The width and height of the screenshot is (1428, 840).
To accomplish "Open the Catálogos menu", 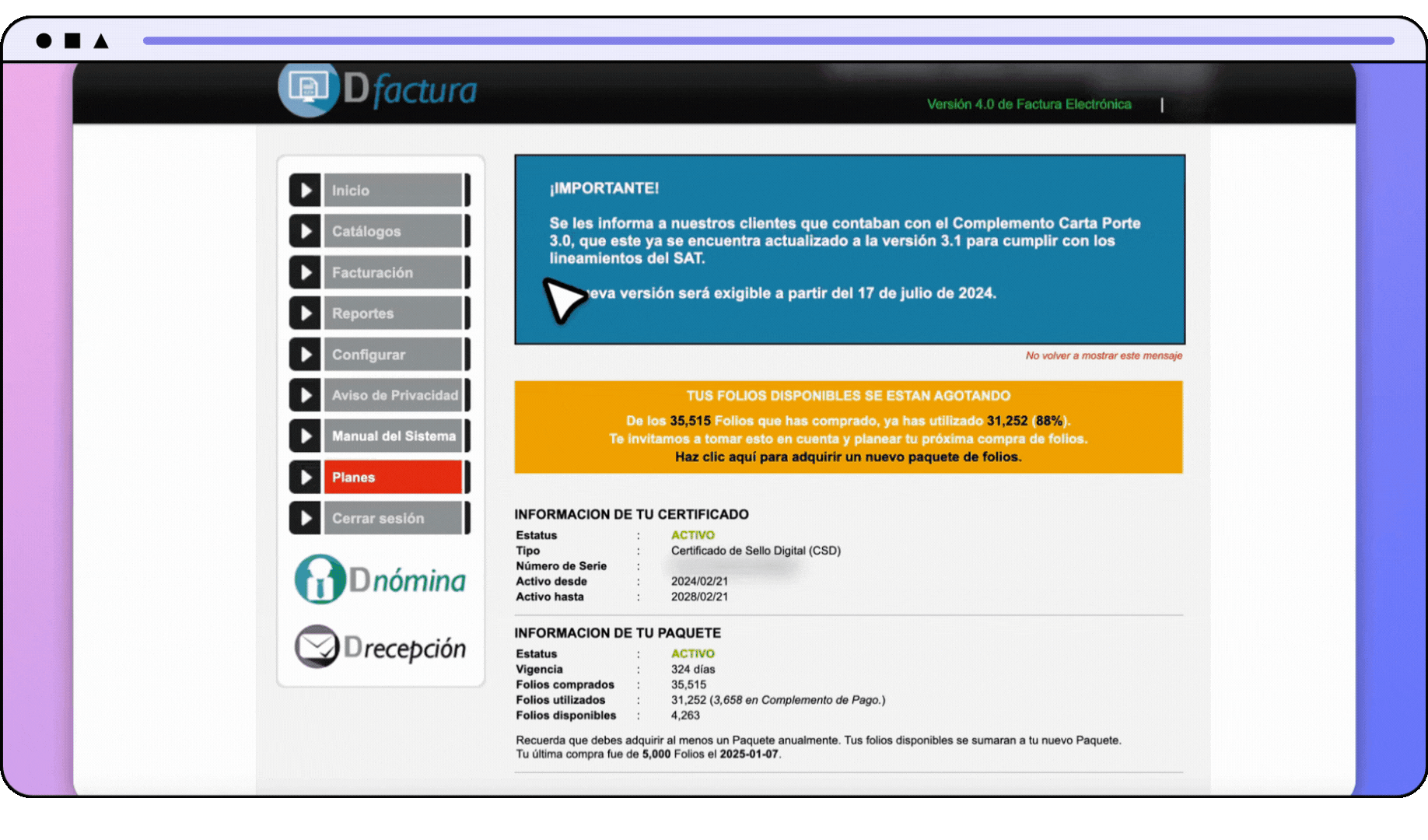I will 393,231.
